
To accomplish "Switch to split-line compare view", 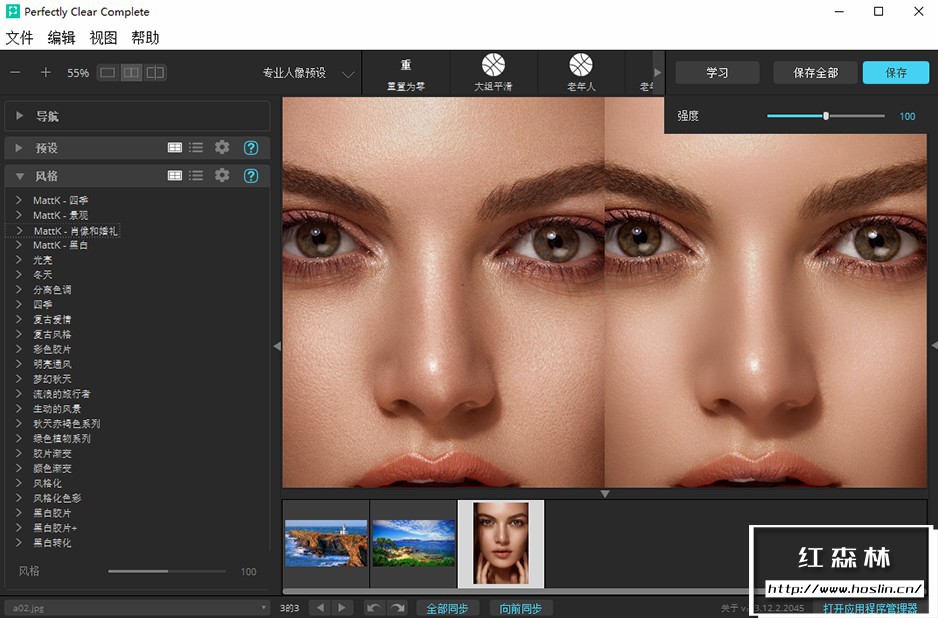I will tap(155, 73).
